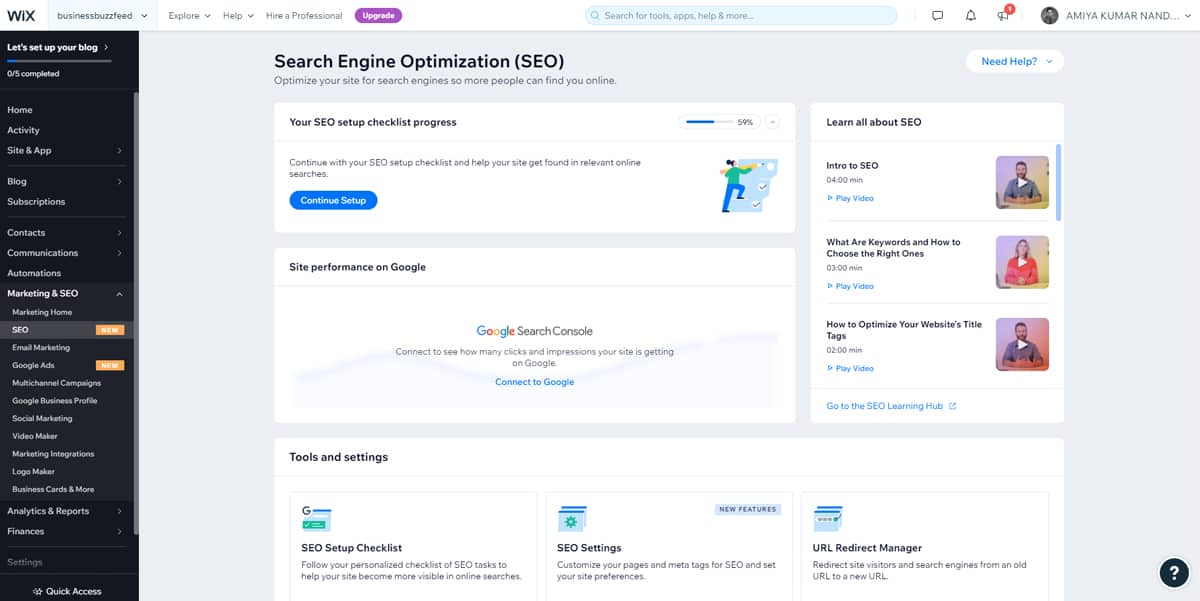Image resolution: width=1200 pixels, height=601 pixels.
Task: Click the search tools and apps field
Action: (740, 16)
